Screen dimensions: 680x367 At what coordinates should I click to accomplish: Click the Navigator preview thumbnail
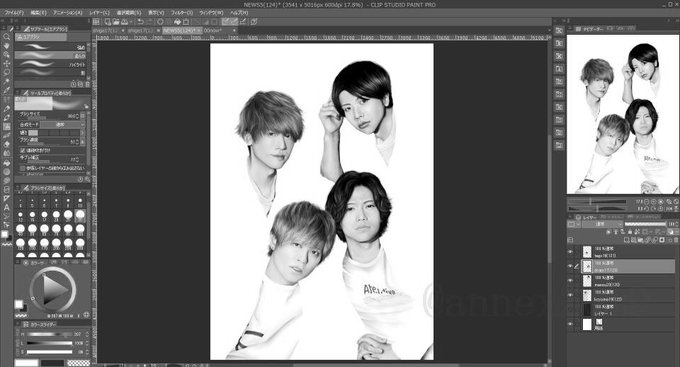623,115
